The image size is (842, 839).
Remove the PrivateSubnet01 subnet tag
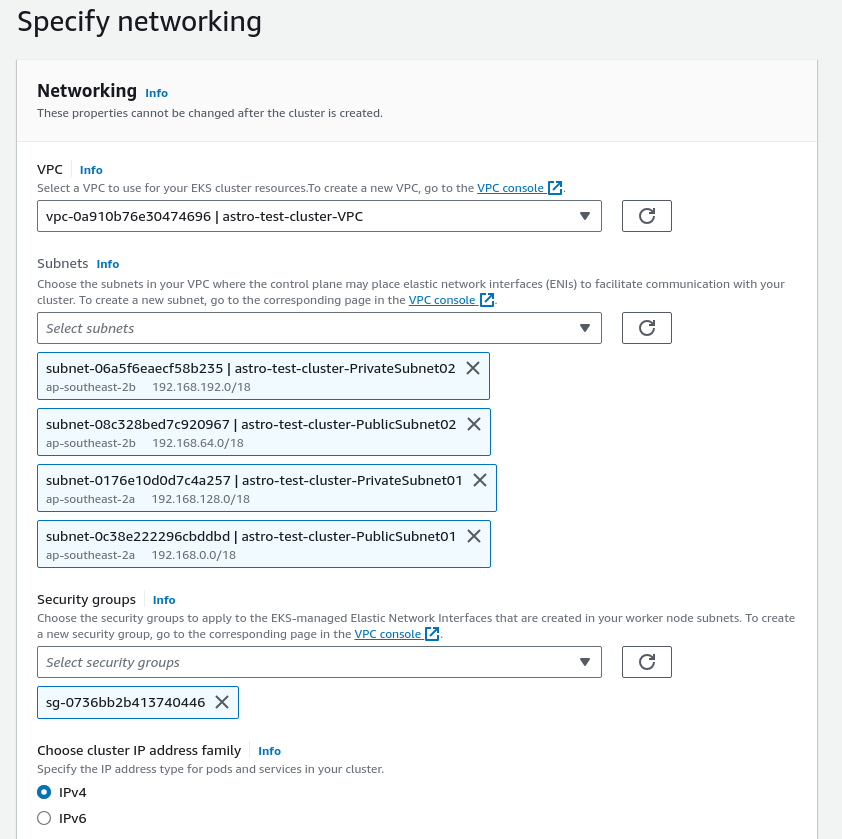[479, 479]
